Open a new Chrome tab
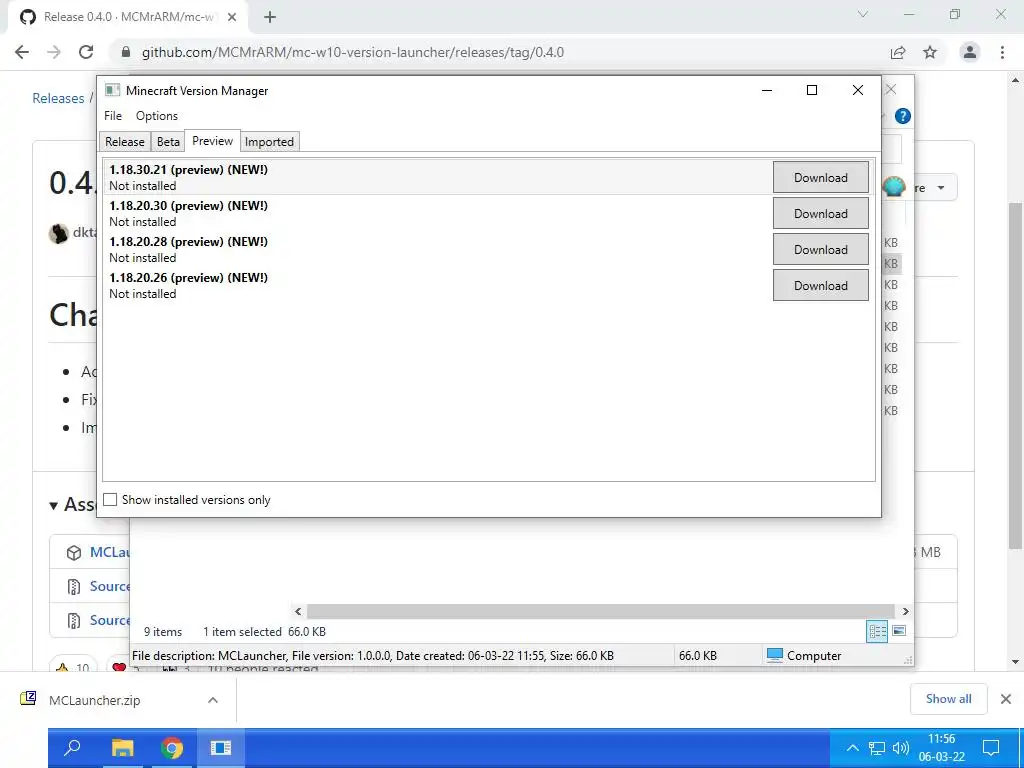This screenshot has width=1024, height=768. point(270,17)
